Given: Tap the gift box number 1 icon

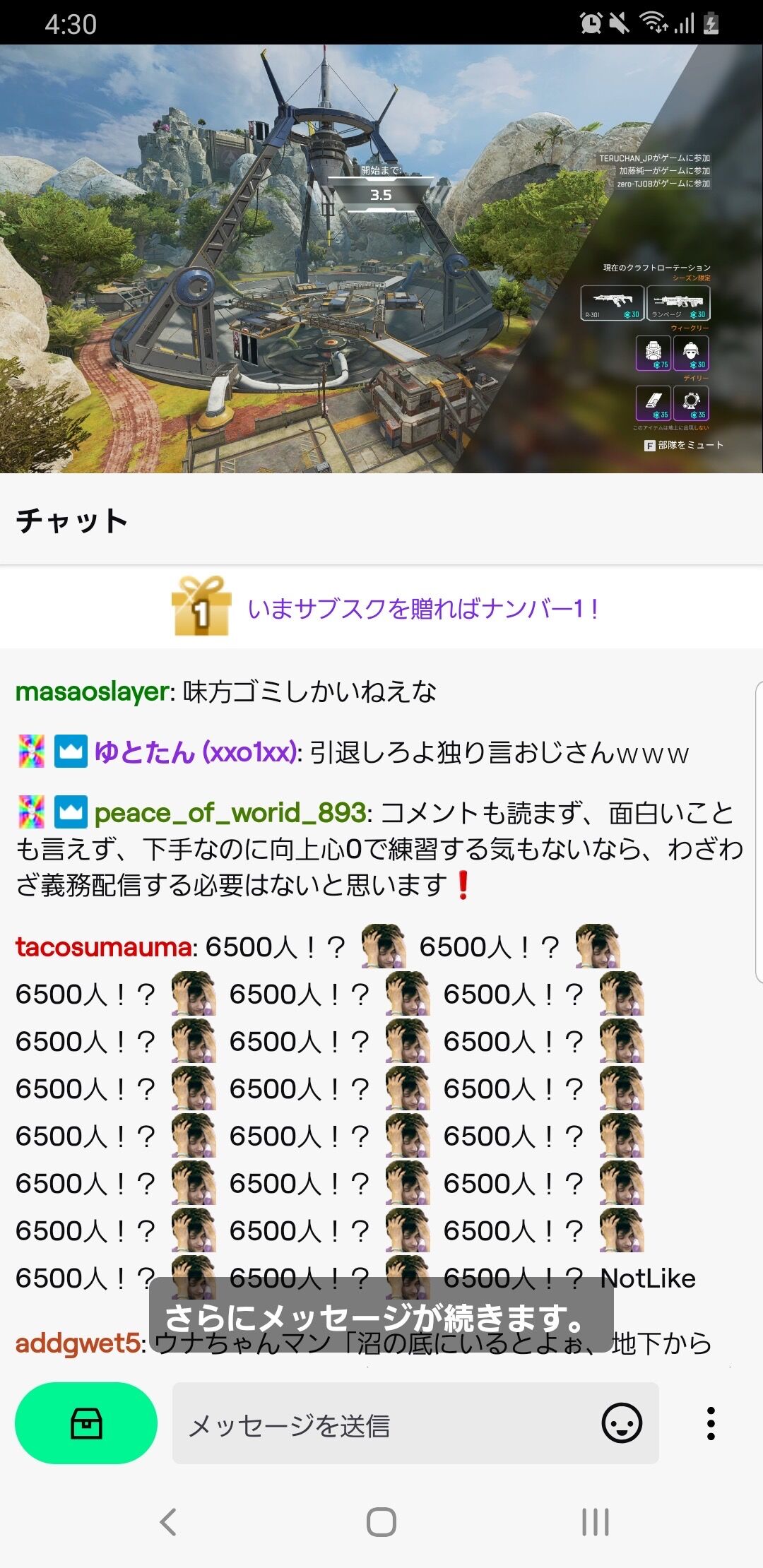Looking at the screenshot, I should click(x=201, y=606).
